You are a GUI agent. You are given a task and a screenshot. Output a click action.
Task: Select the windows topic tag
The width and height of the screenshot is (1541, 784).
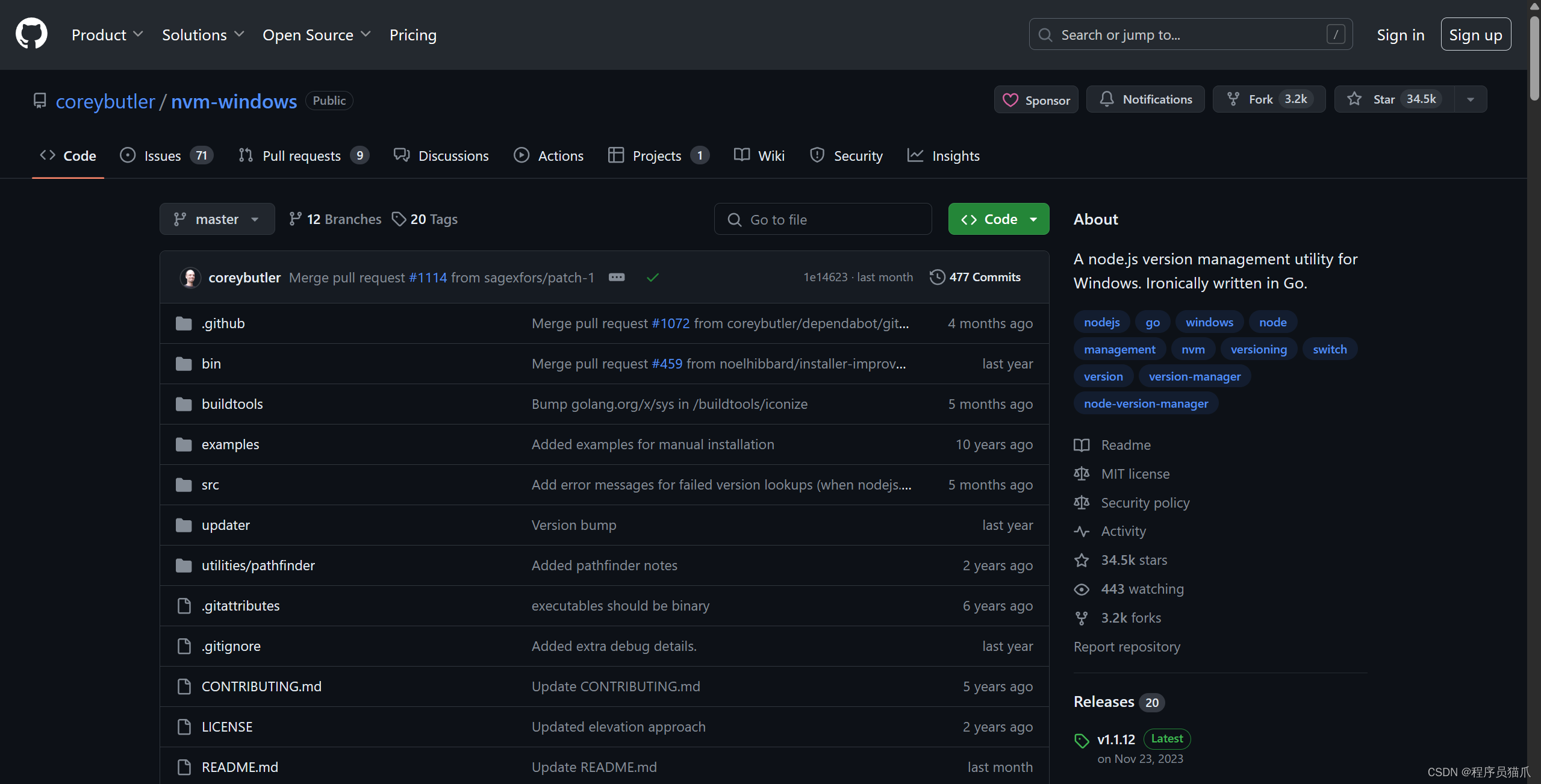tap(1209, 322)
